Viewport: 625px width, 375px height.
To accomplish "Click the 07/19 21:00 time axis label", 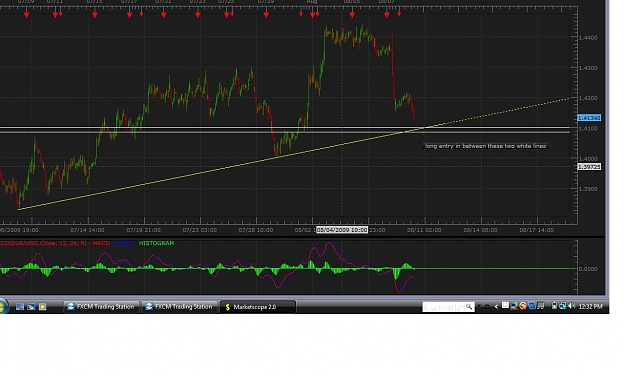I will [x=143, y=230].
